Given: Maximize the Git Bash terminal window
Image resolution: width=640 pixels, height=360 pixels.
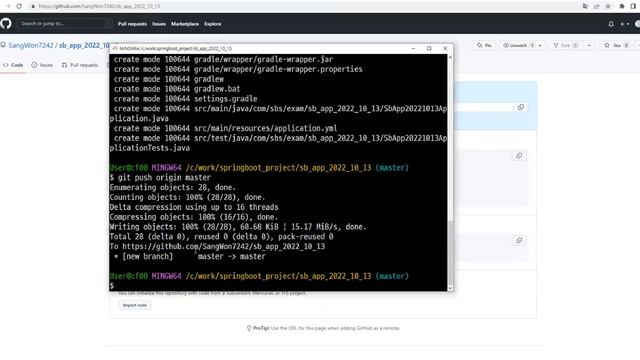Looking at the screenshot, I should coord(429,48).
